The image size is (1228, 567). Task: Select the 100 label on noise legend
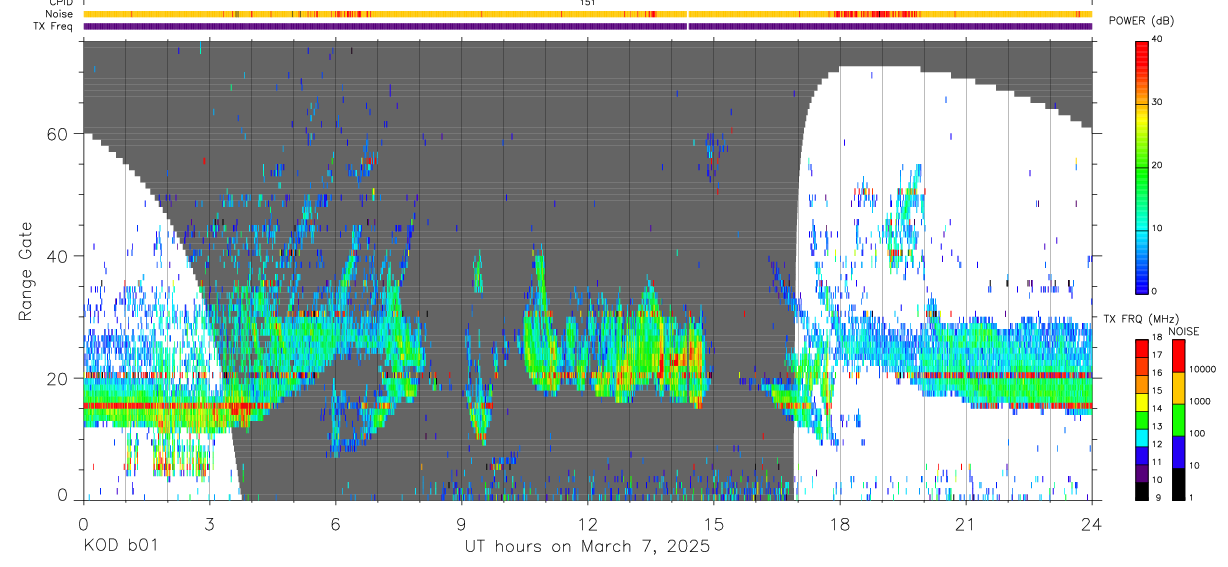[1197, 433]
